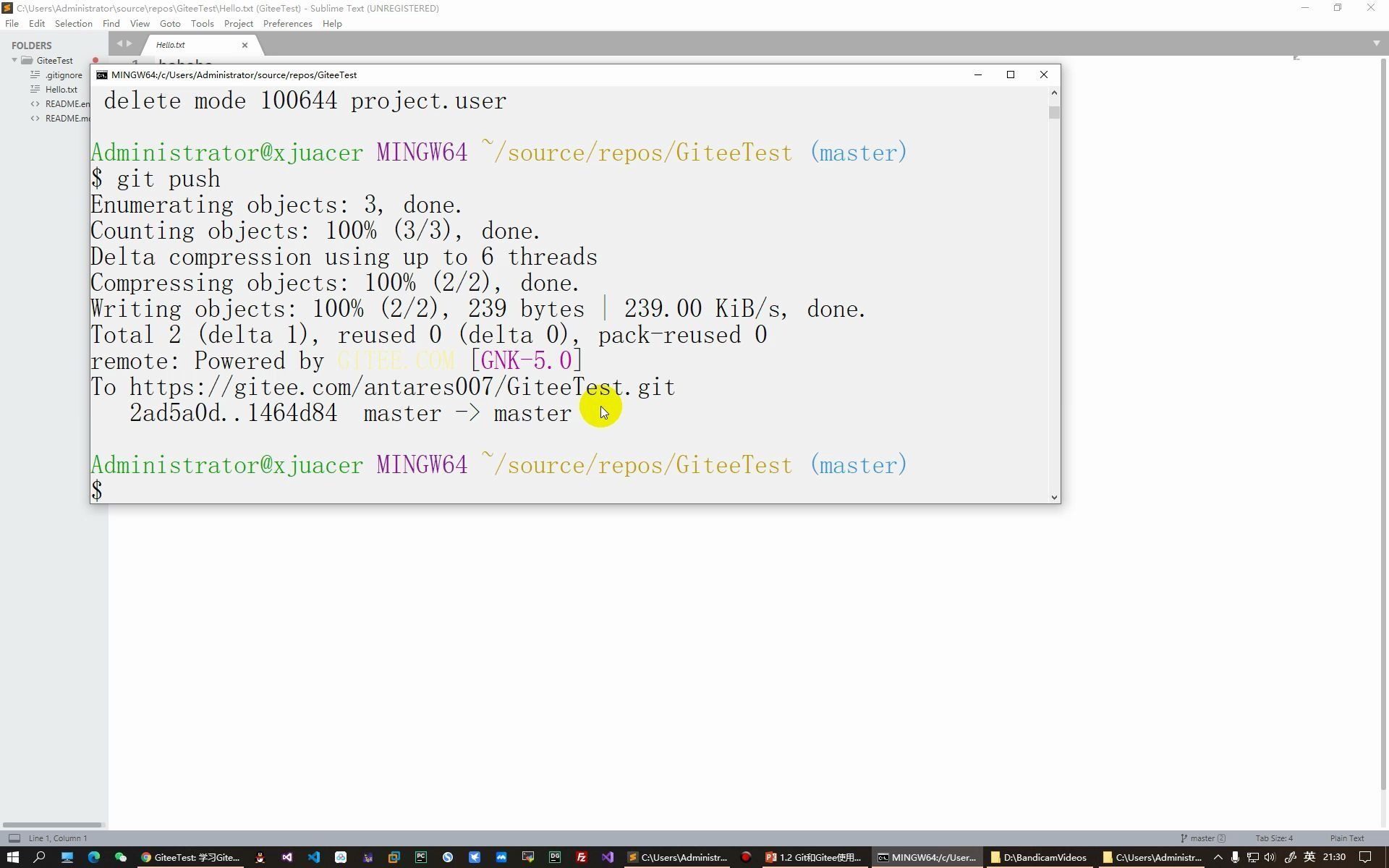Open the Preferences menu
The image size is (1389, 868).
click(287, 24)
